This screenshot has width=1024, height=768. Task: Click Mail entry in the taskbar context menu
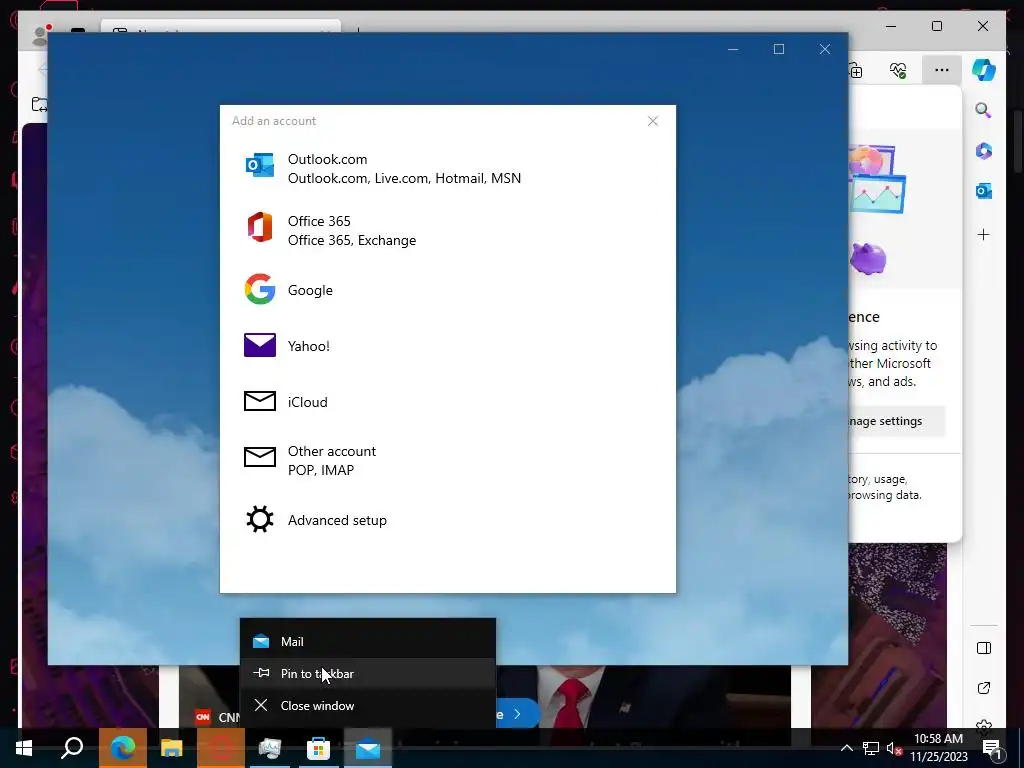point(368,641)
